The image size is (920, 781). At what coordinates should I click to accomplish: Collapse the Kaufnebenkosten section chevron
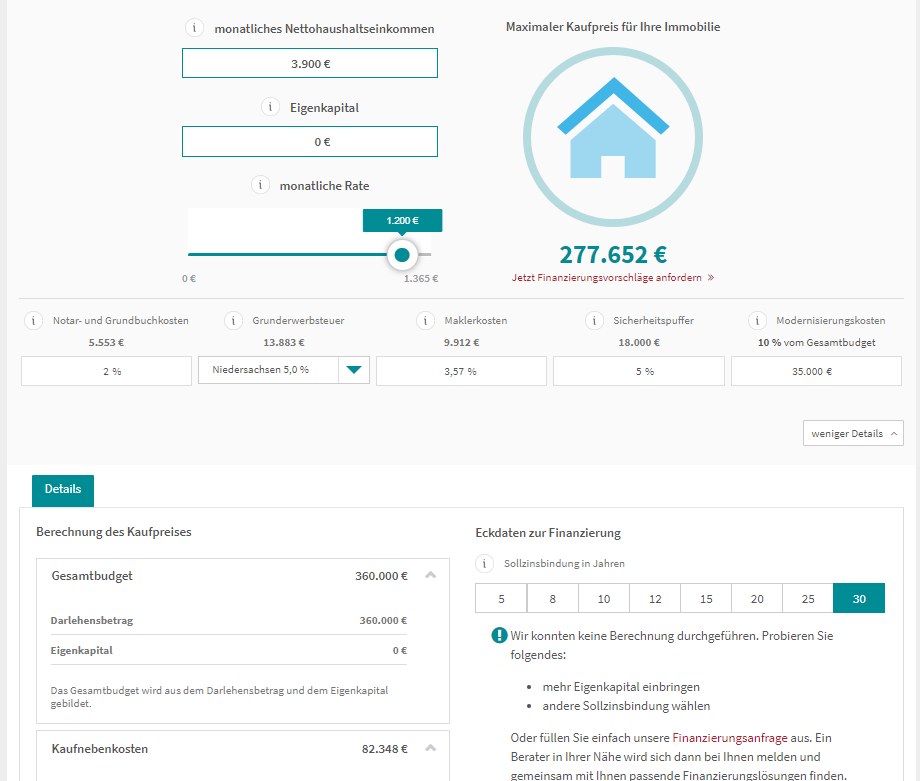(431, 748)
